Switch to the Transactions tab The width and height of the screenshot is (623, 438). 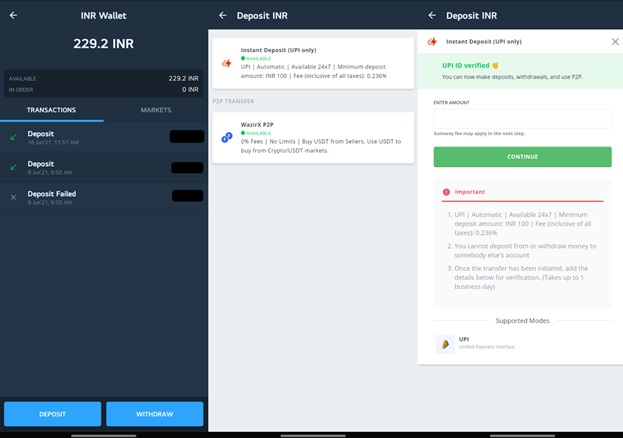[x=51, y=110]
